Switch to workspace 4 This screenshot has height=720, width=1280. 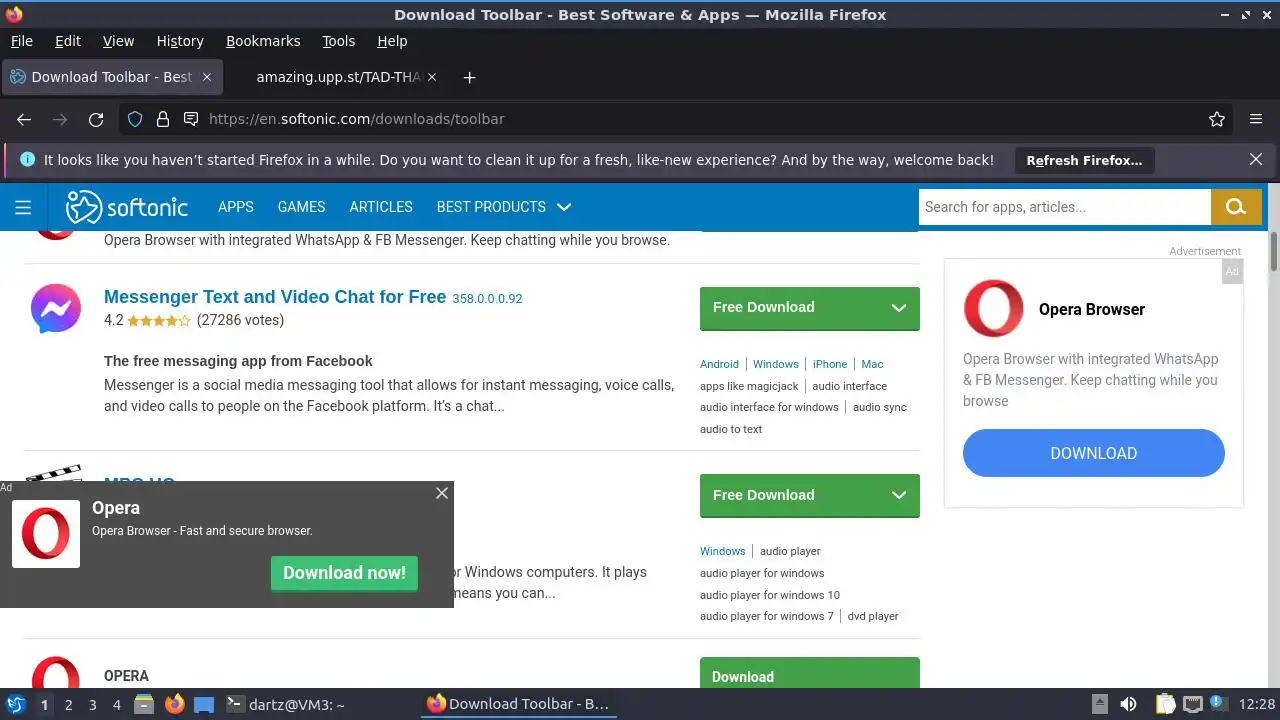pos(116,704)
